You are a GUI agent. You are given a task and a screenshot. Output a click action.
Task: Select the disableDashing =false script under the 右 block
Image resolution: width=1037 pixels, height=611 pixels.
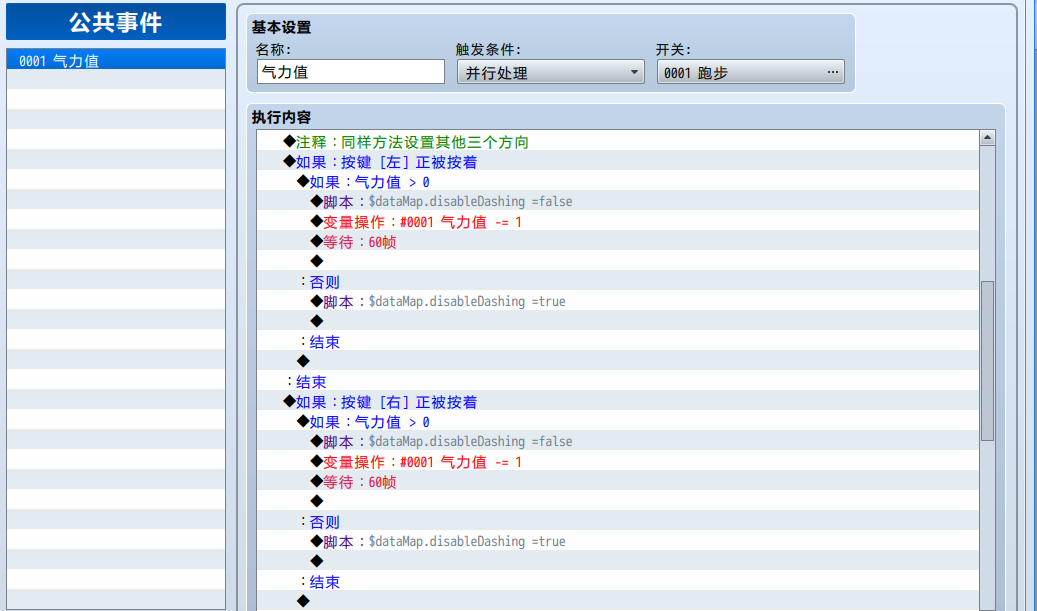pyautogui.click(x=618, y=441)
